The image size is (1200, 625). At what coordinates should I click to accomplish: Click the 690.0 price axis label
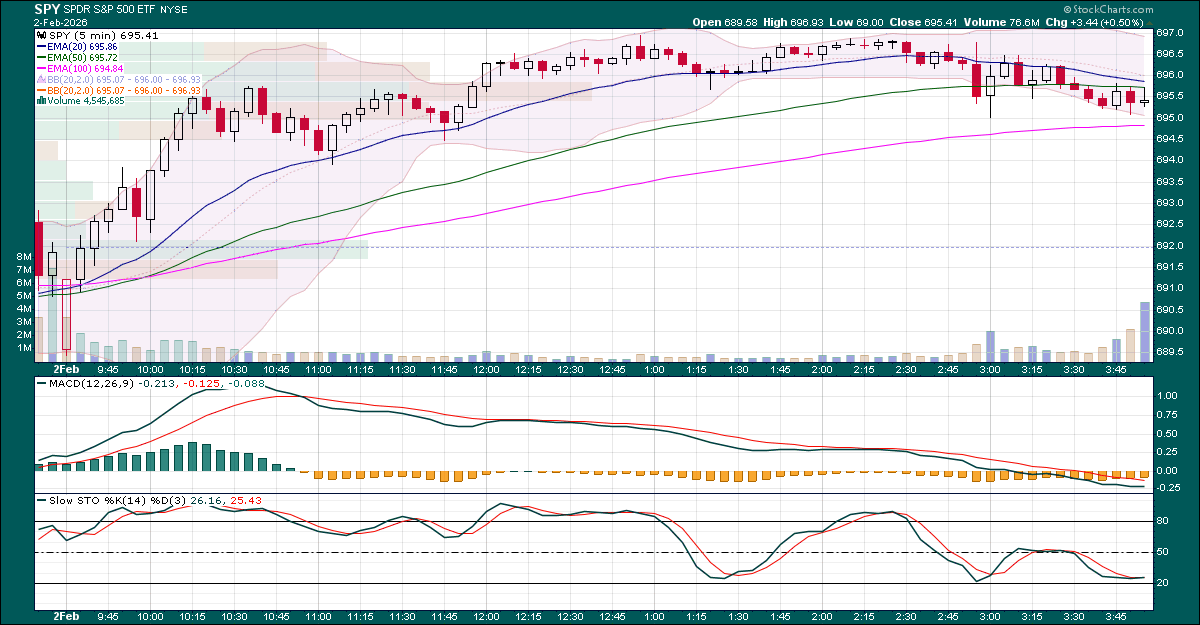click(x=1169, y=331)
